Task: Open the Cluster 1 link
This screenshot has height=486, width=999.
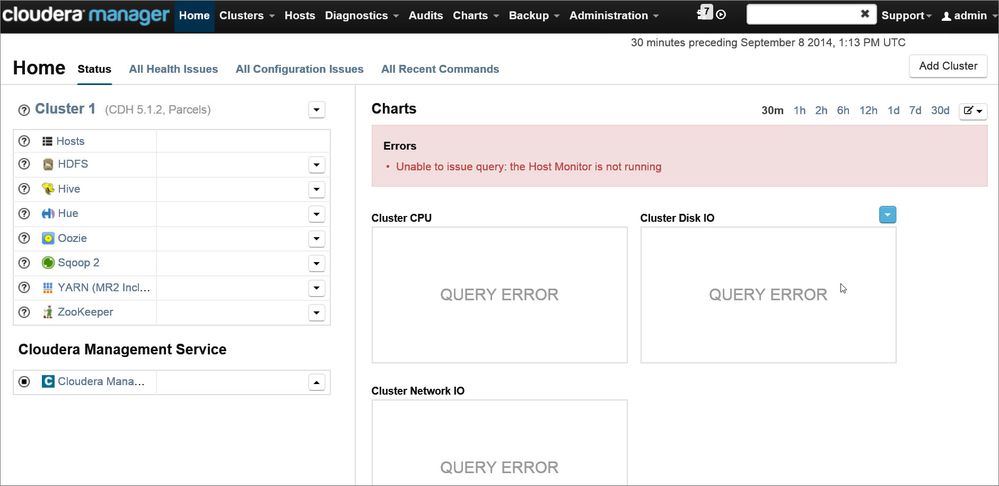Action: [65, 109]
